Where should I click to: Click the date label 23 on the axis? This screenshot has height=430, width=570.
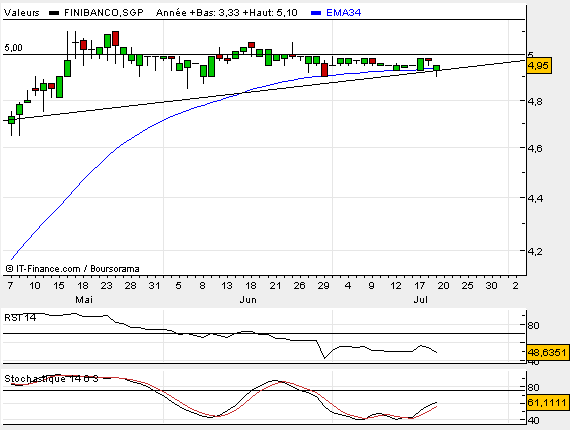[x=107, y=286]
